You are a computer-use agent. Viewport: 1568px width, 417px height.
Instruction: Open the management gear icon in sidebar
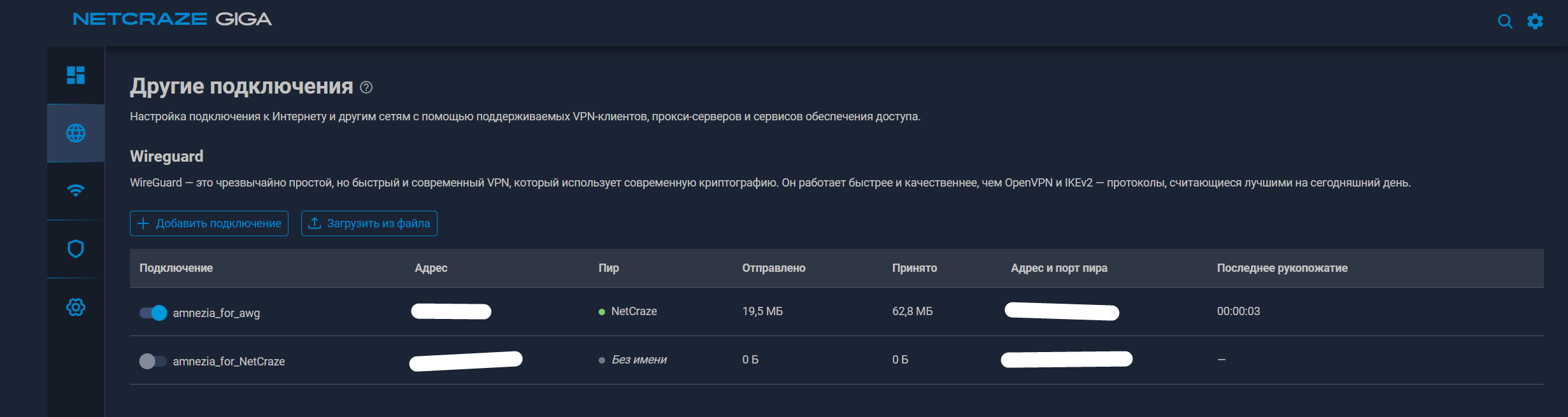(76, 307)
